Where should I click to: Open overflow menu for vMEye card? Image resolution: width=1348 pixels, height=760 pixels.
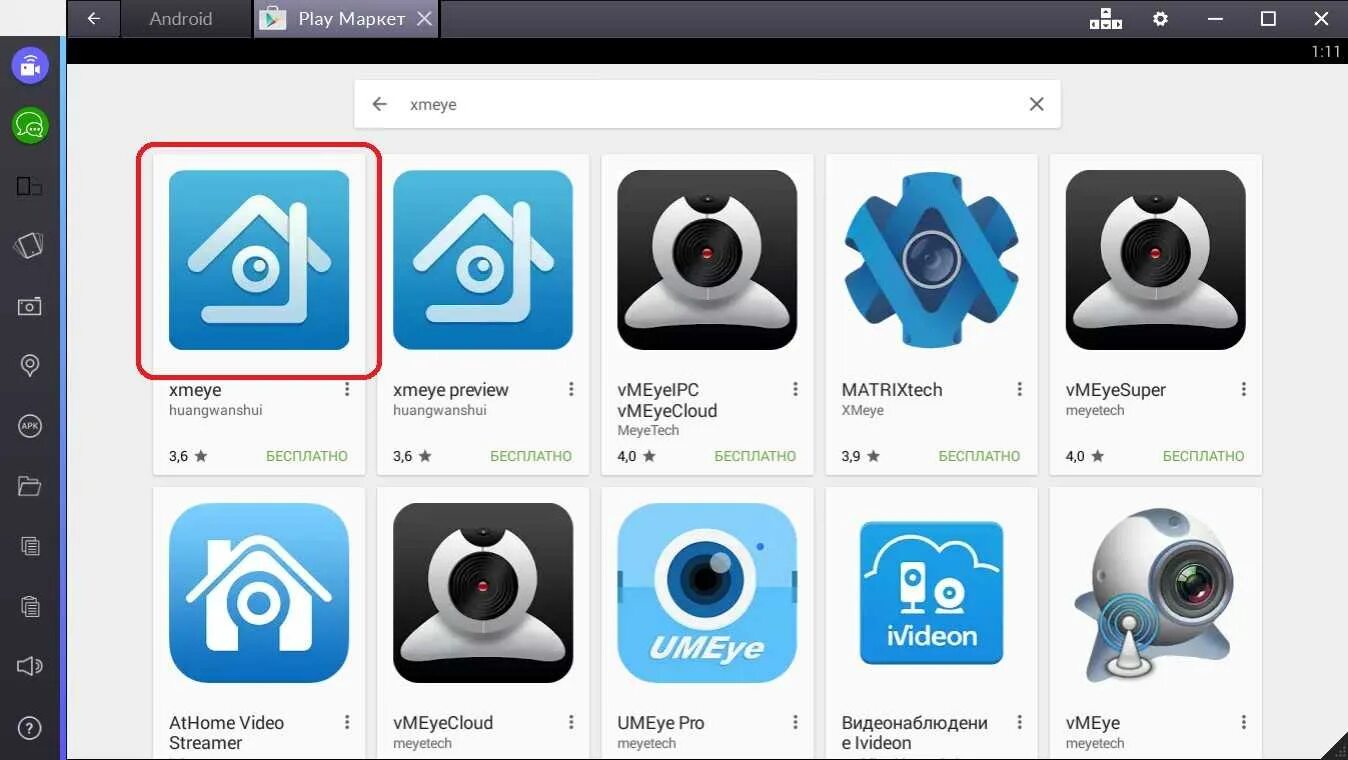tap(1243, 722)
